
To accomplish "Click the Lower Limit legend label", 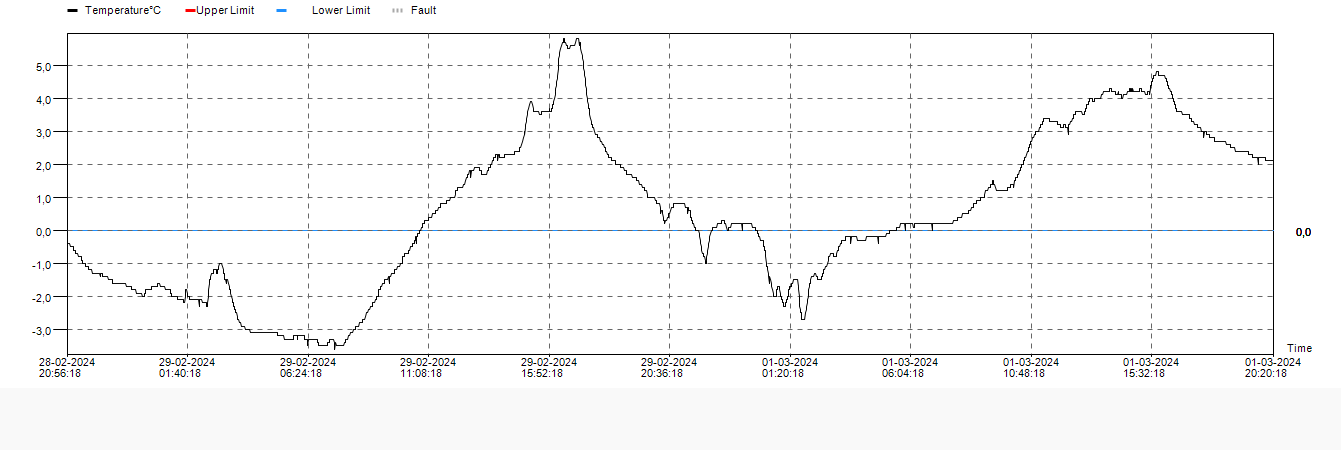I will pos(341,10).
